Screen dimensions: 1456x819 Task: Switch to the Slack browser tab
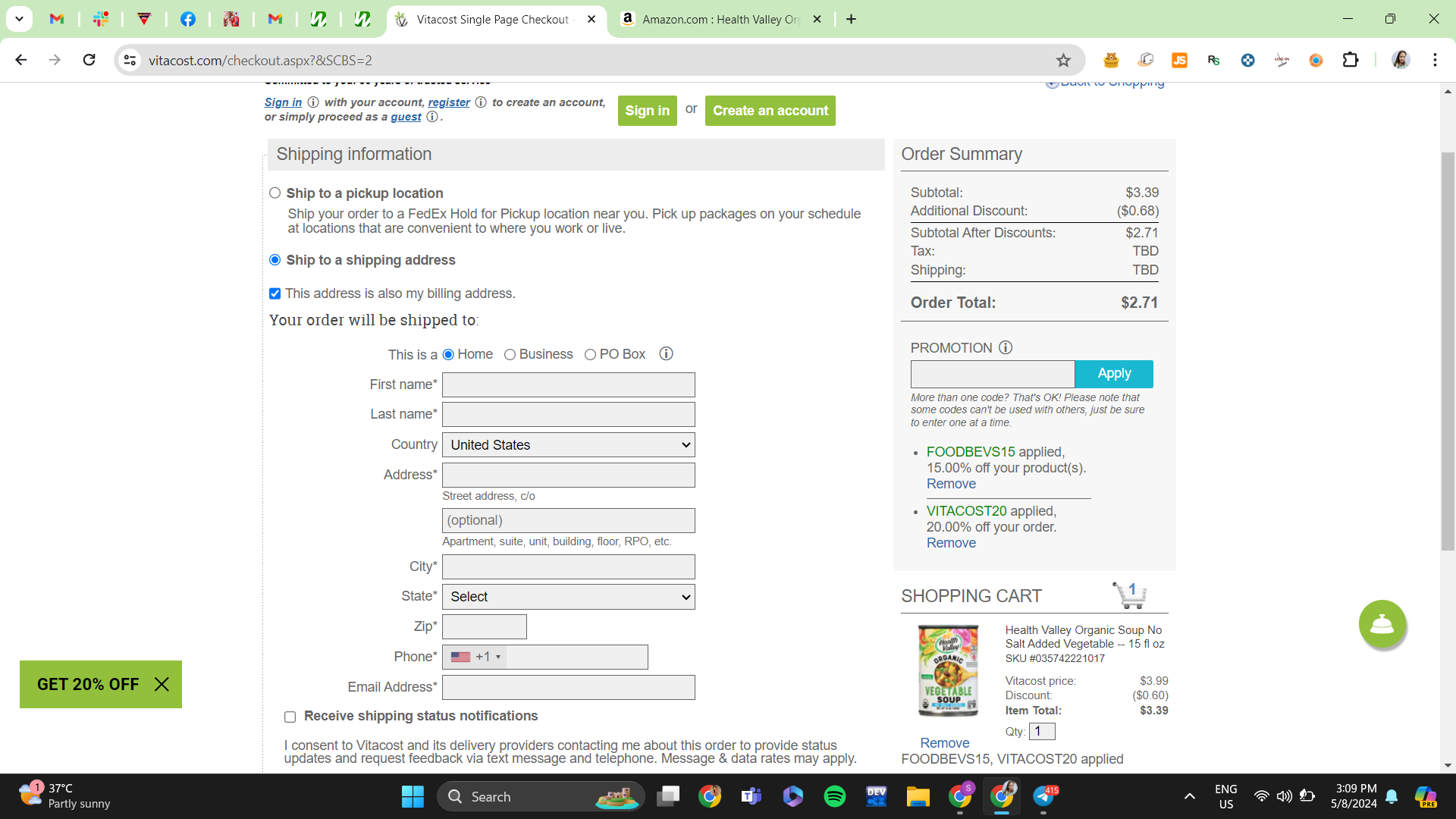[100, 19]
